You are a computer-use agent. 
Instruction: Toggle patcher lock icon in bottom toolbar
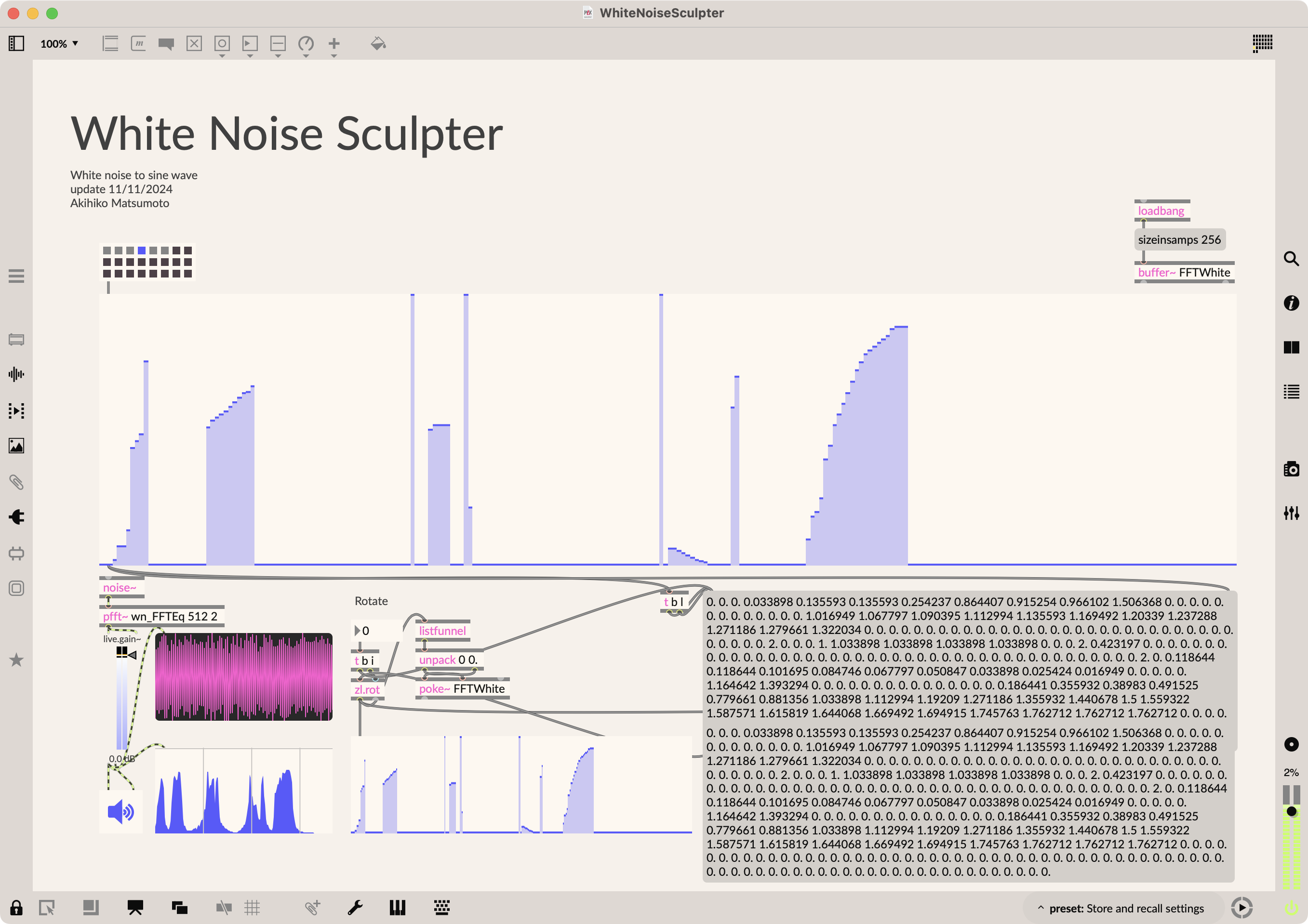pyautogui.click(x=16, y=908)
